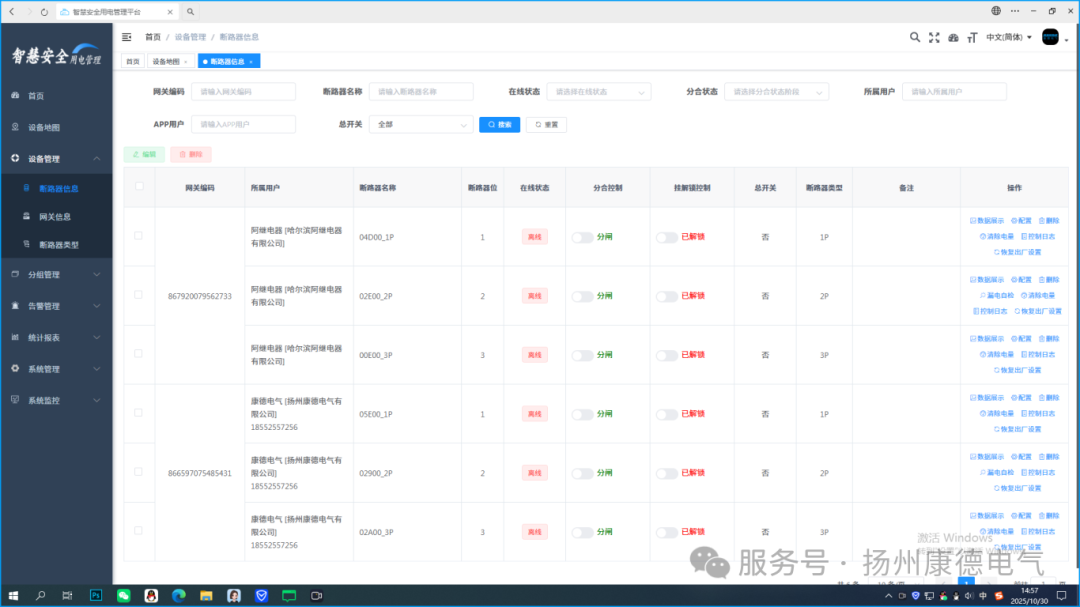Viewport: 1080px width, 607px height.
Task: Open the 分合状态 dropdown
Action: click(777, 91)
